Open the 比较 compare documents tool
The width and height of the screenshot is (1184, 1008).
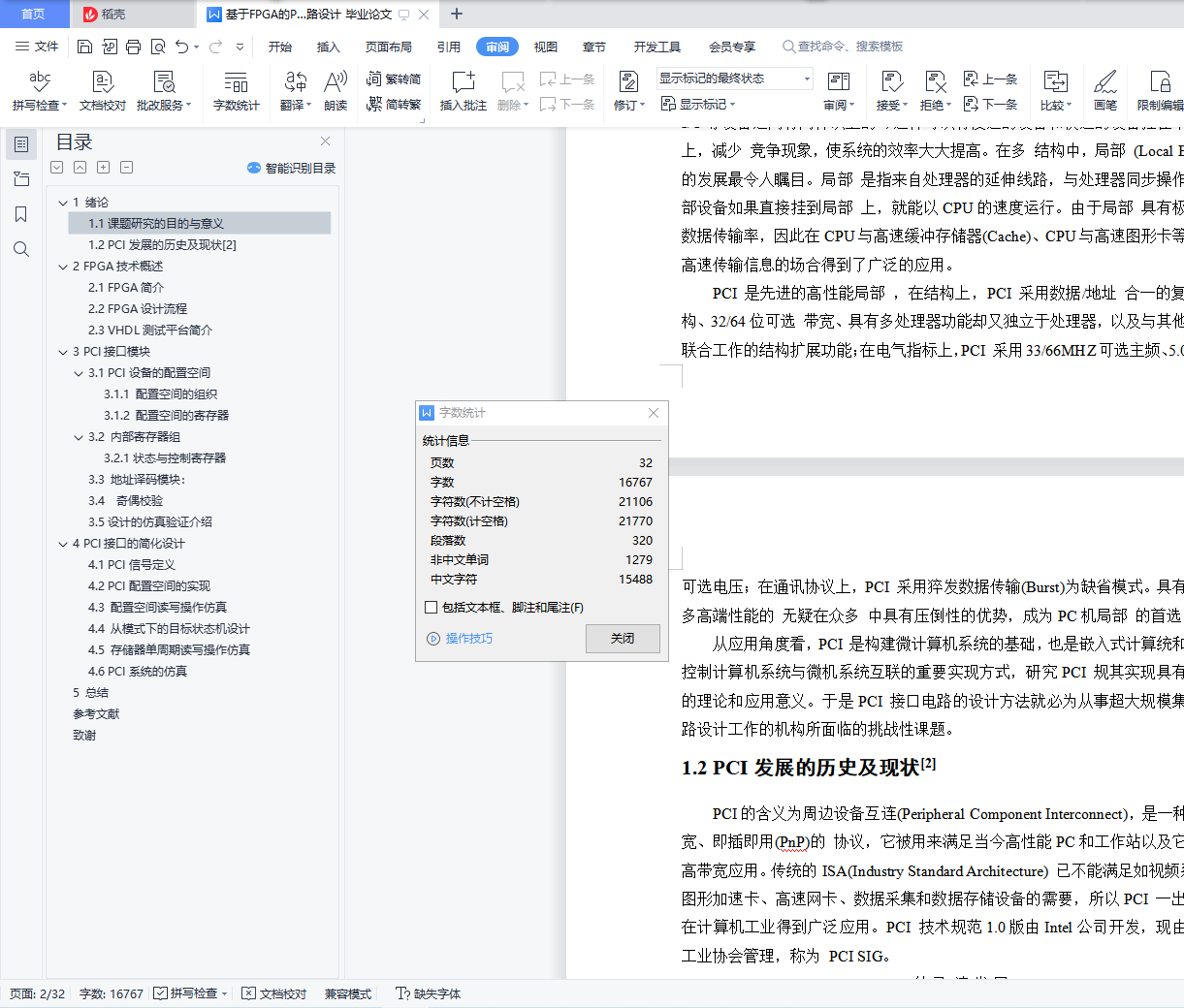pyautogui.click(x=1055, y=91)
